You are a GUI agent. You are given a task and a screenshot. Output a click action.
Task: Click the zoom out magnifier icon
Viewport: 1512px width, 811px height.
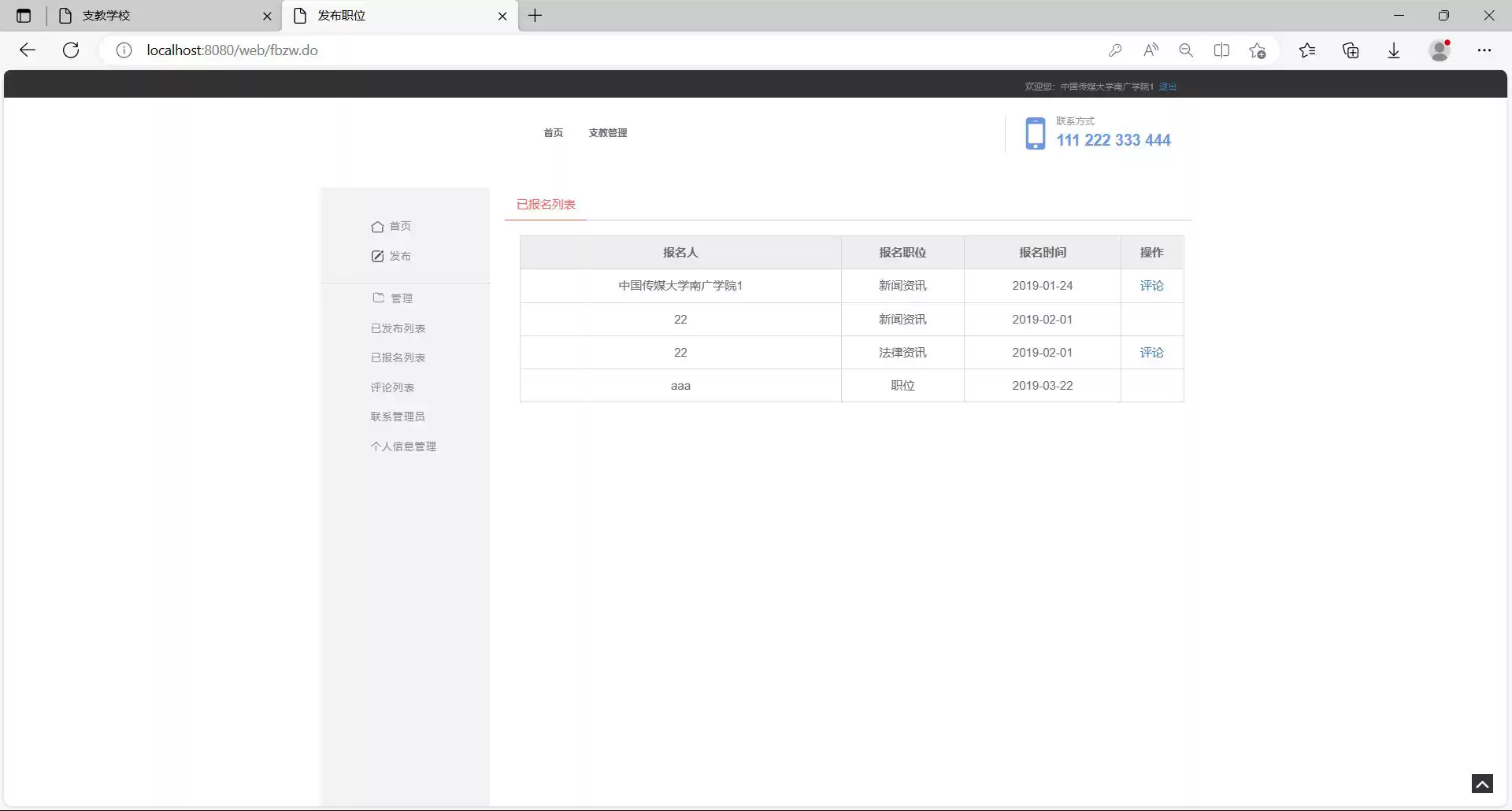(1186, 50)
